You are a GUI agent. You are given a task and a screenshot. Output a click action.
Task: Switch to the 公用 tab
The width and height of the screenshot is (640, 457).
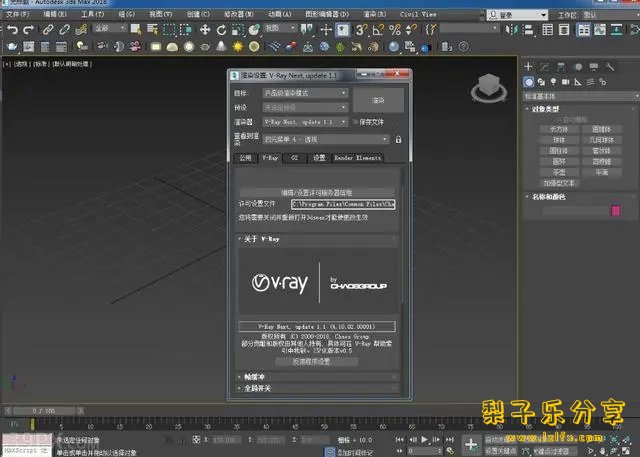pyautogui.click(x=245, y=158)
